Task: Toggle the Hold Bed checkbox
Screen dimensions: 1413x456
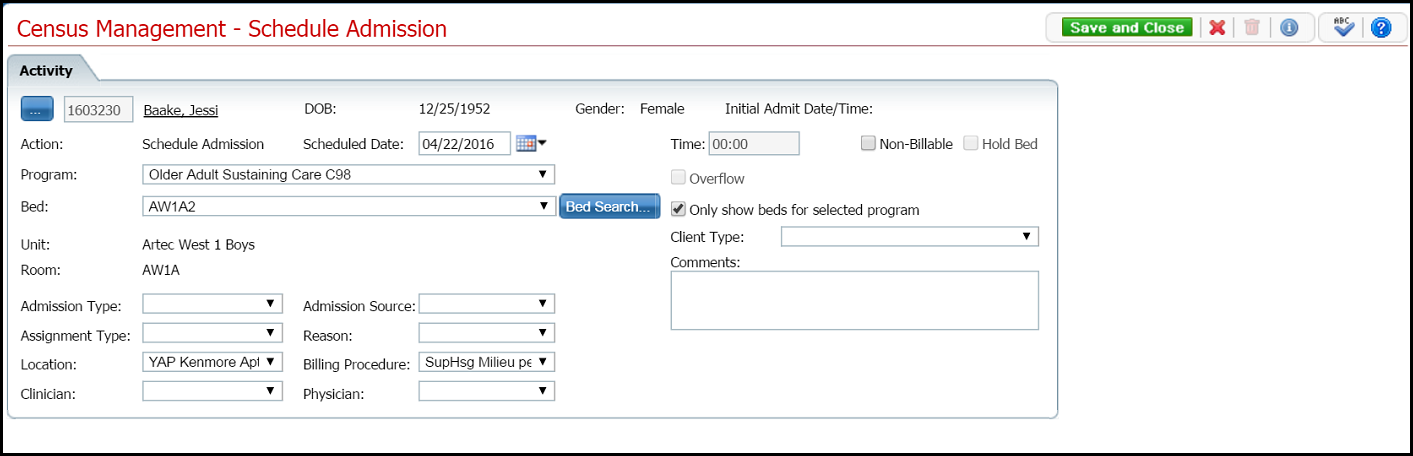Action: 971,144
